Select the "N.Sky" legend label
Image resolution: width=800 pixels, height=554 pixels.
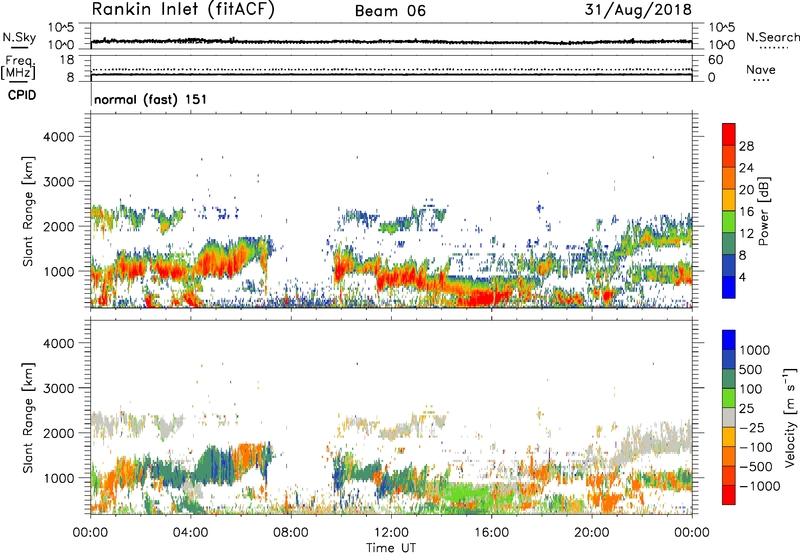19,37
